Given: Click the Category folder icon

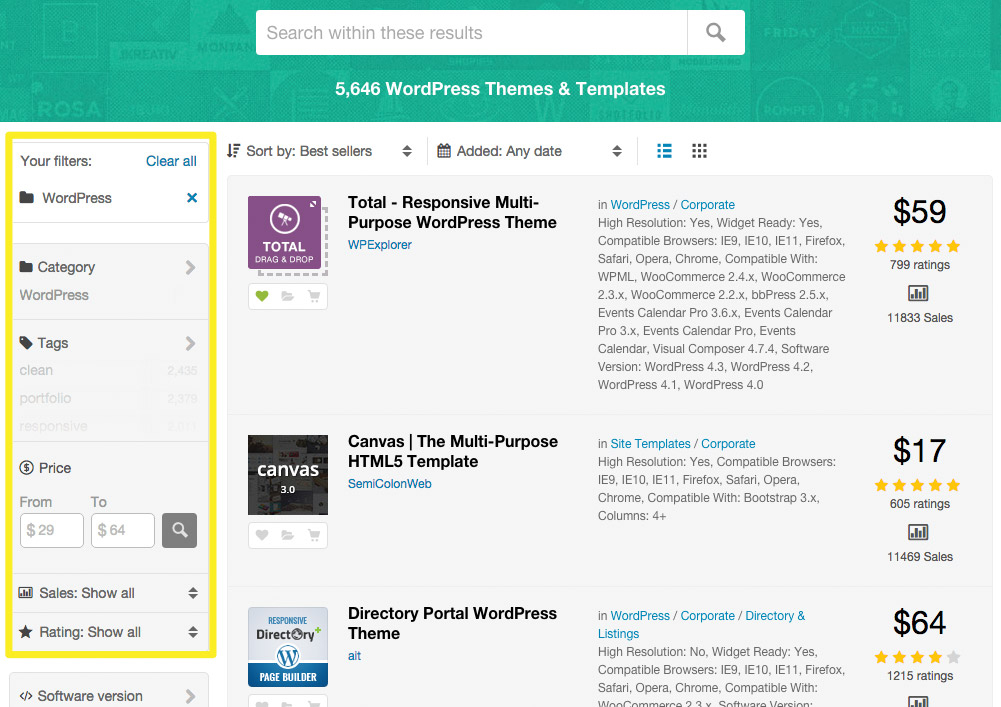Looking at the screenshot, I should (26, 266).
